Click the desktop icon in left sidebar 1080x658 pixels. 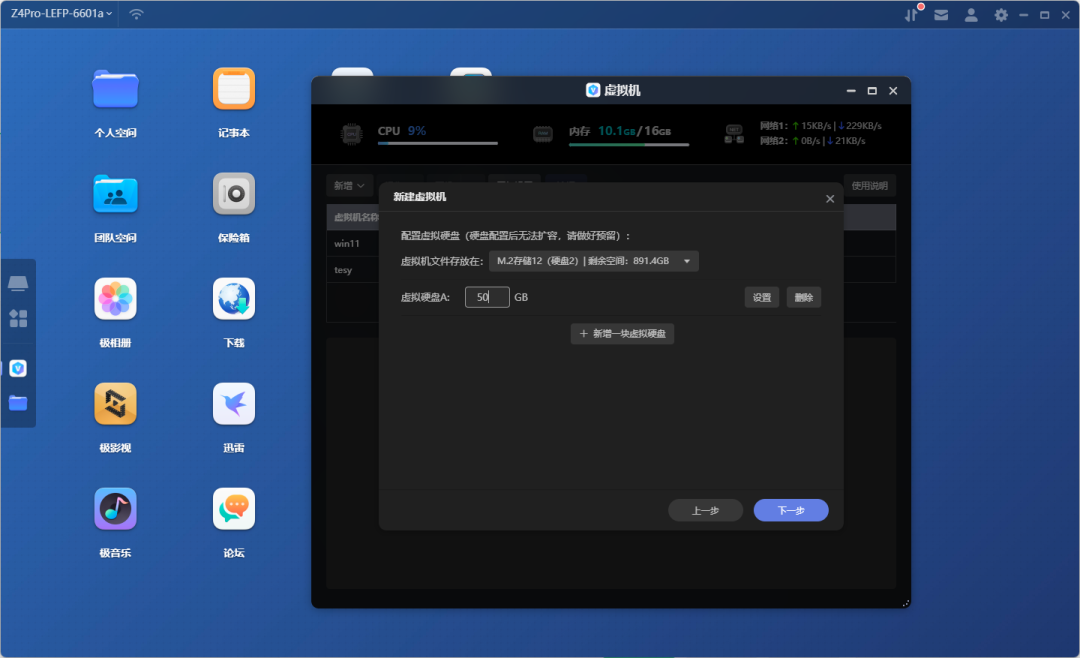(18, 282)
